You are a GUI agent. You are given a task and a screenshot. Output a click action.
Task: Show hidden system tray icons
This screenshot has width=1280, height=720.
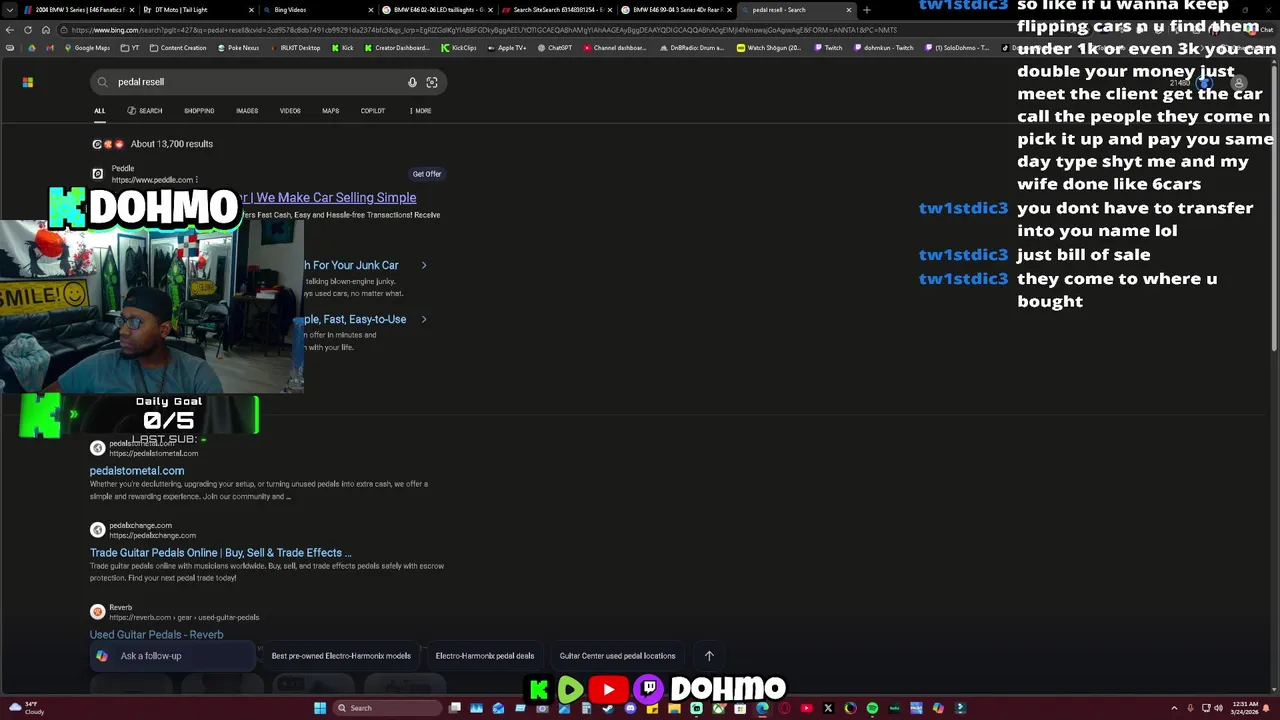(1174, 708)
